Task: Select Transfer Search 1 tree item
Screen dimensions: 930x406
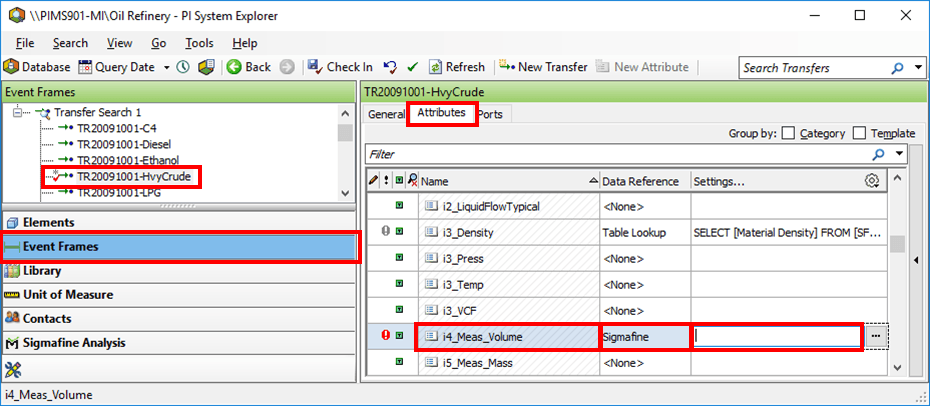Action: pos(97,112)
